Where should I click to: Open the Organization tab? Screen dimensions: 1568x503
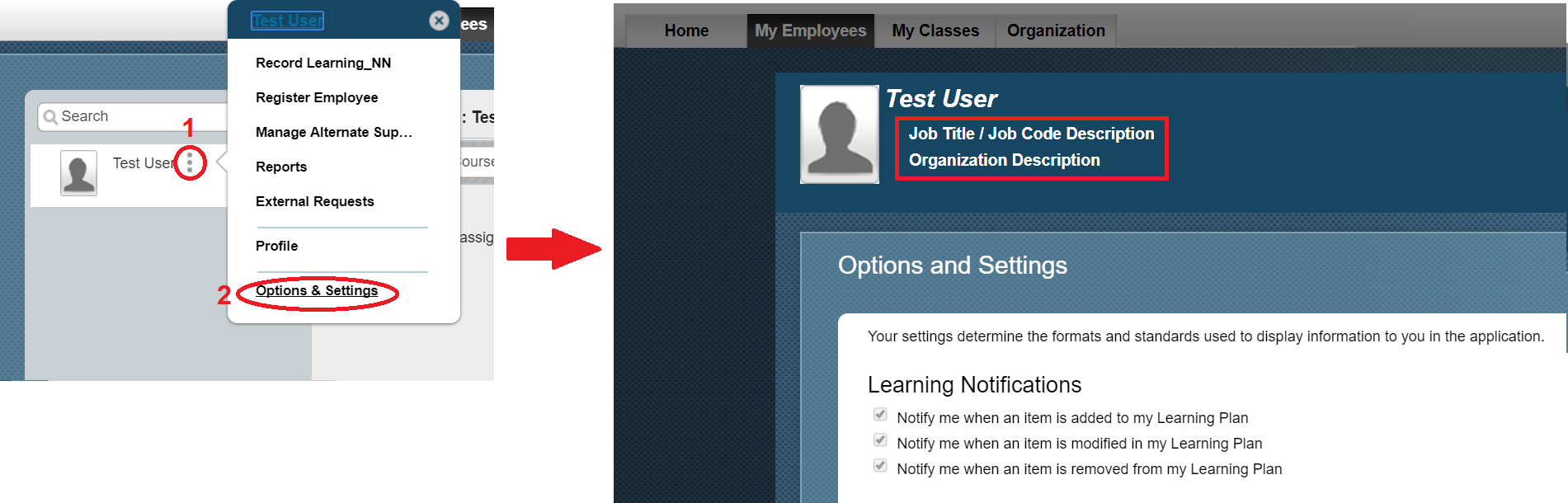(x=1056, y=31)
